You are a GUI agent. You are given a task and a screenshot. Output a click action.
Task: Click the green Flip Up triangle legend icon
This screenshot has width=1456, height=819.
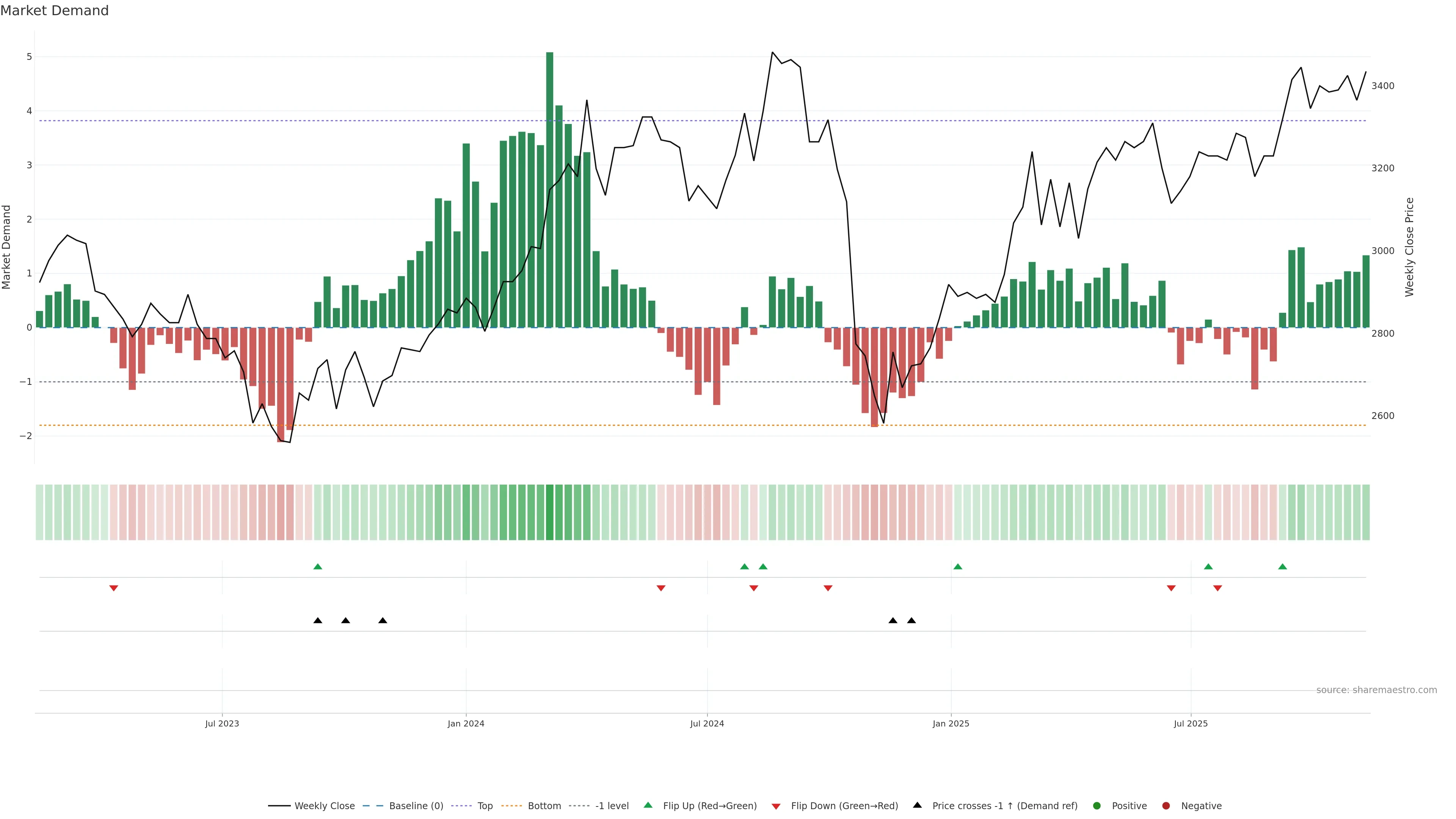click(648, 805)
